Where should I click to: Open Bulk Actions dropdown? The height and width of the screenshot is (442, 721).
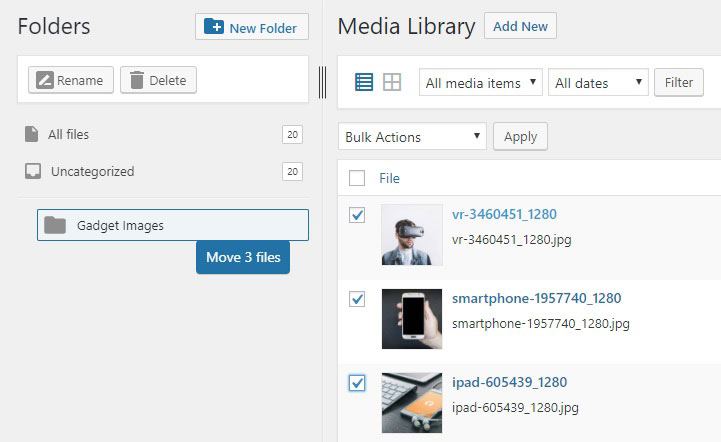pos(412,136)
